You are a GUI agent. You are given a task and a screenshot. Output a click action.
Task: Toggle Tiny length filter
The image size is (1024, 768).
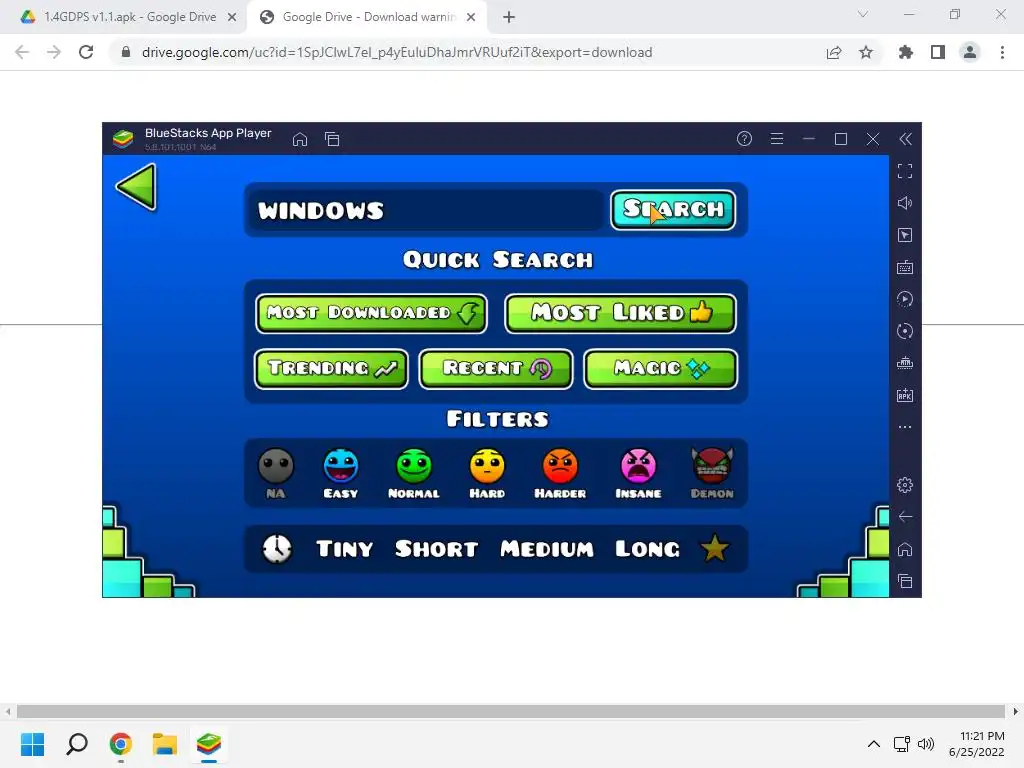(344, 549)
